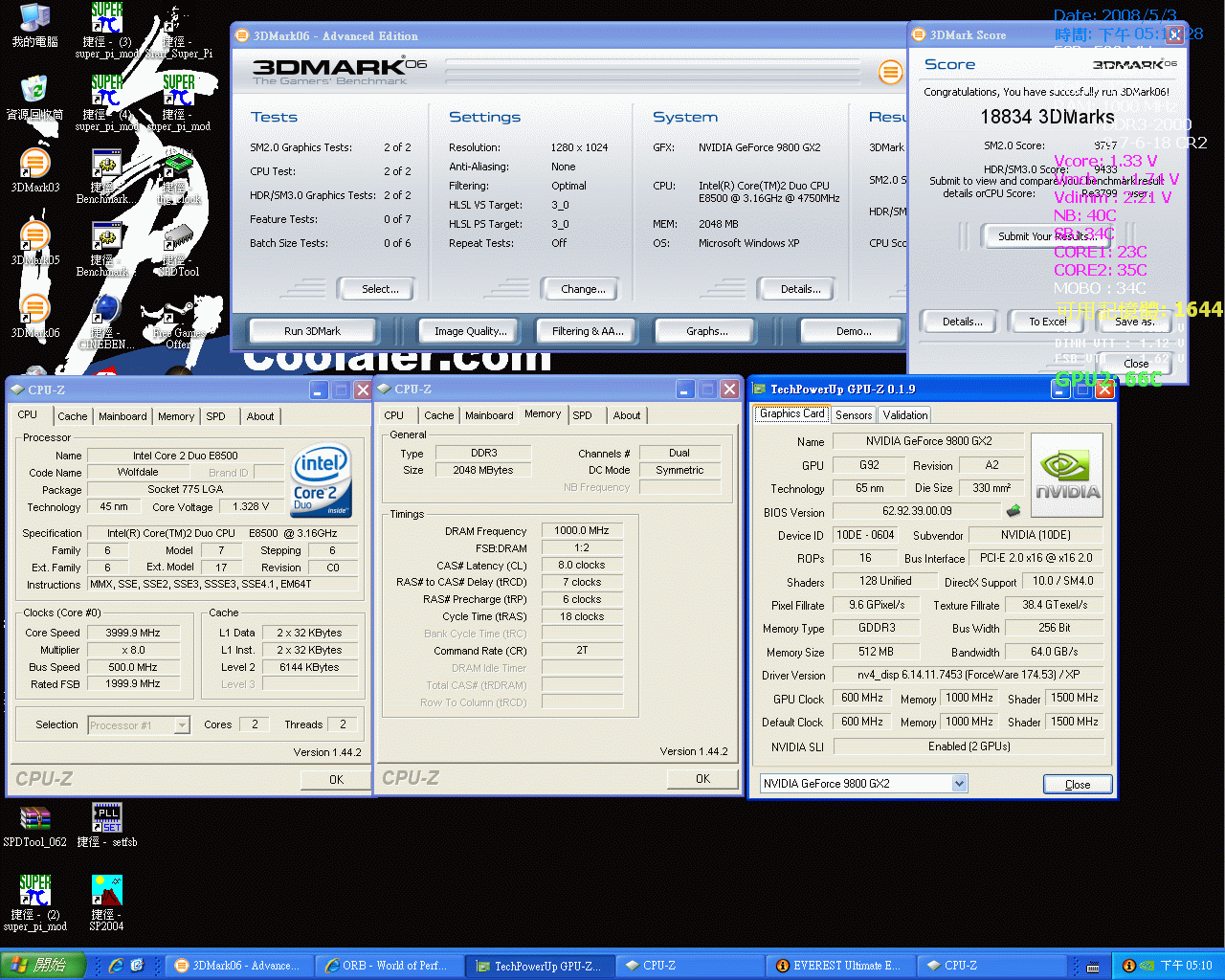Viewport: 1225px width, 980px height.
Task: Select the Start_Super_Pi shortcut icon
Action: (x=178, y=18)
